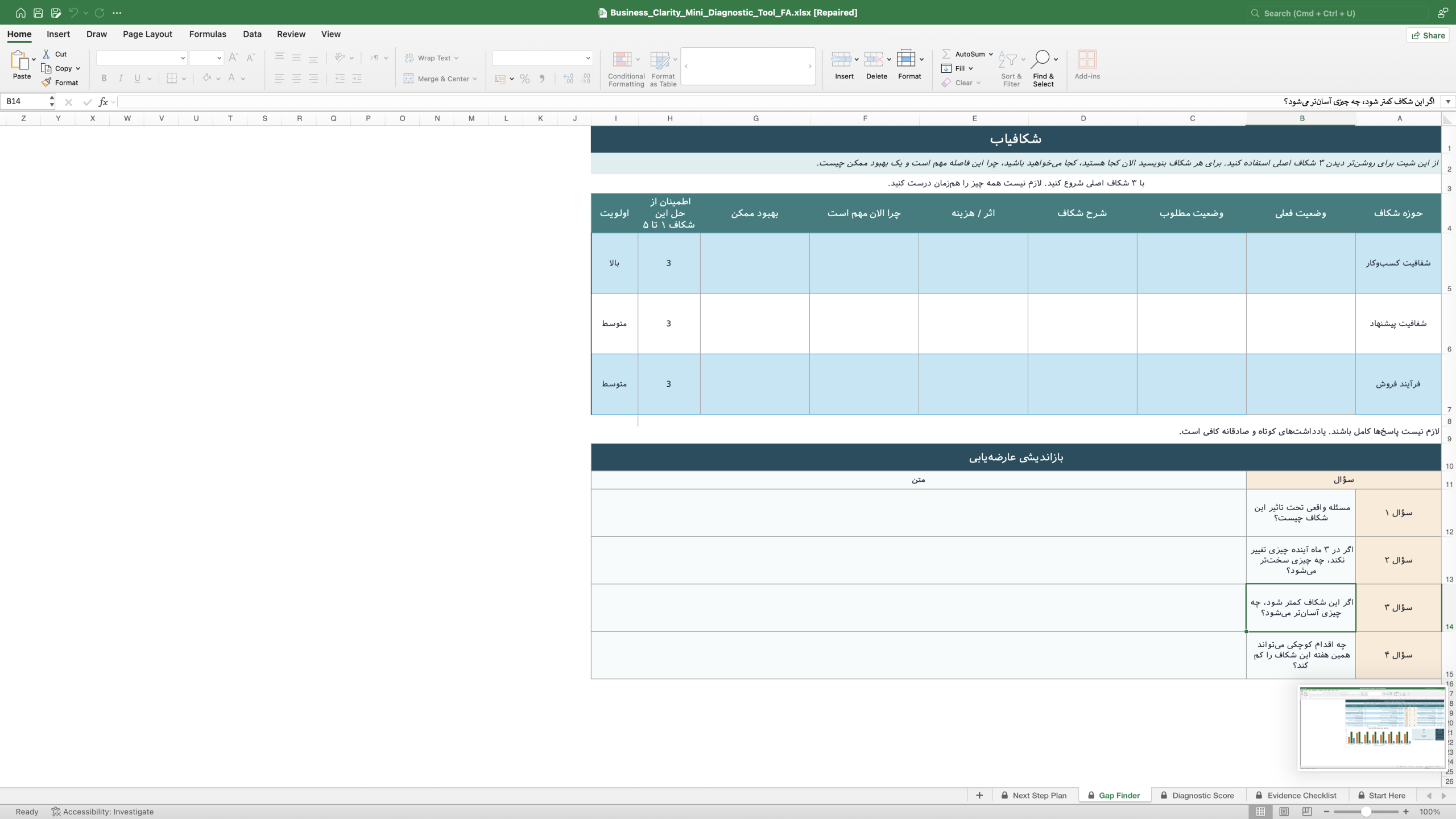
Task: Switch to the Diagnostic Score sheet tab
Action: coord(1198,796)
